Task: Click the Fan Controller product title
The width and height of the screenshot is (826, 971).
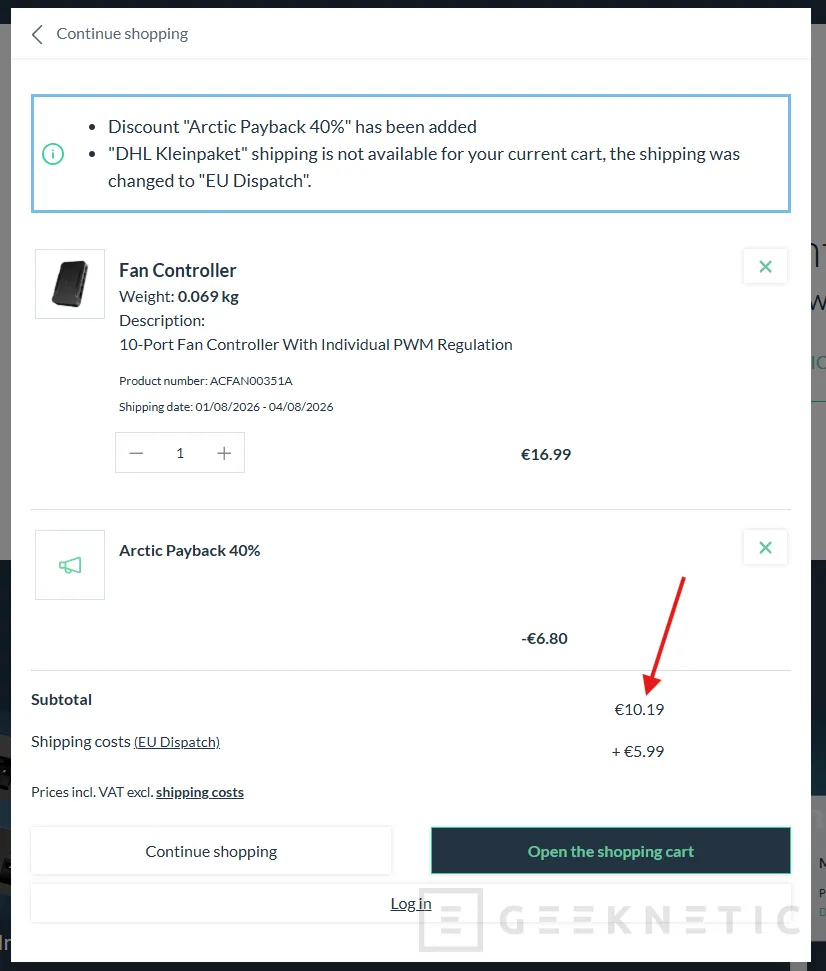Action: coord(178,271)
